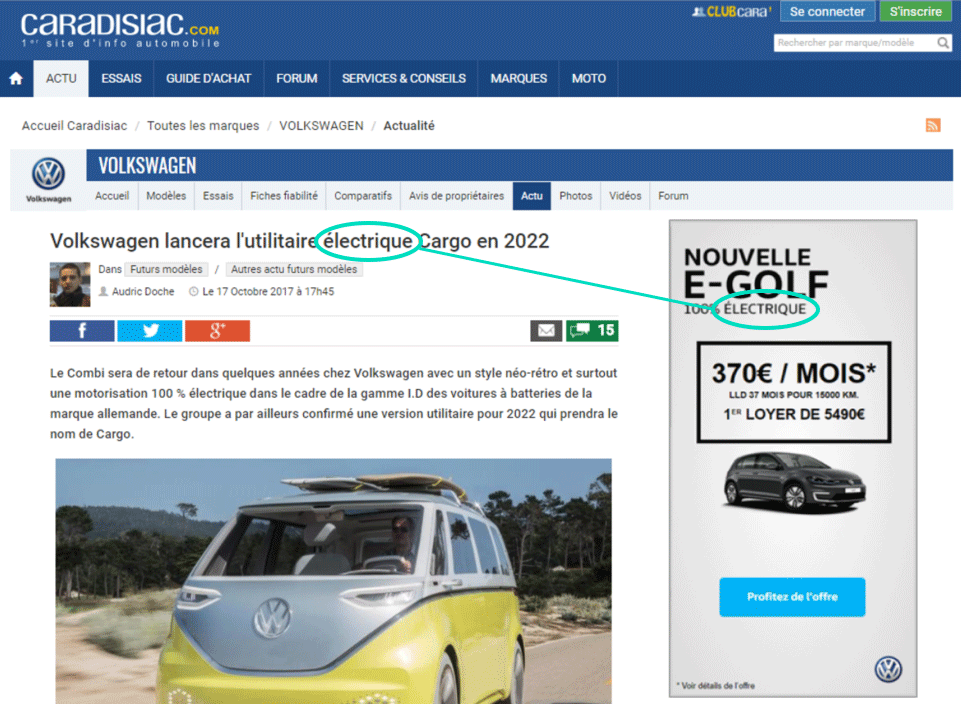
Task: Click Profitez de l'offre ad button
Action: tap(792, 597)
